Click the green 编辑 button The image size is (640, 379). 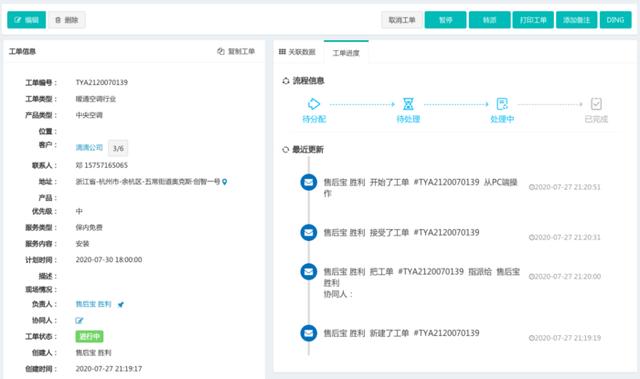tap(27, 20)
